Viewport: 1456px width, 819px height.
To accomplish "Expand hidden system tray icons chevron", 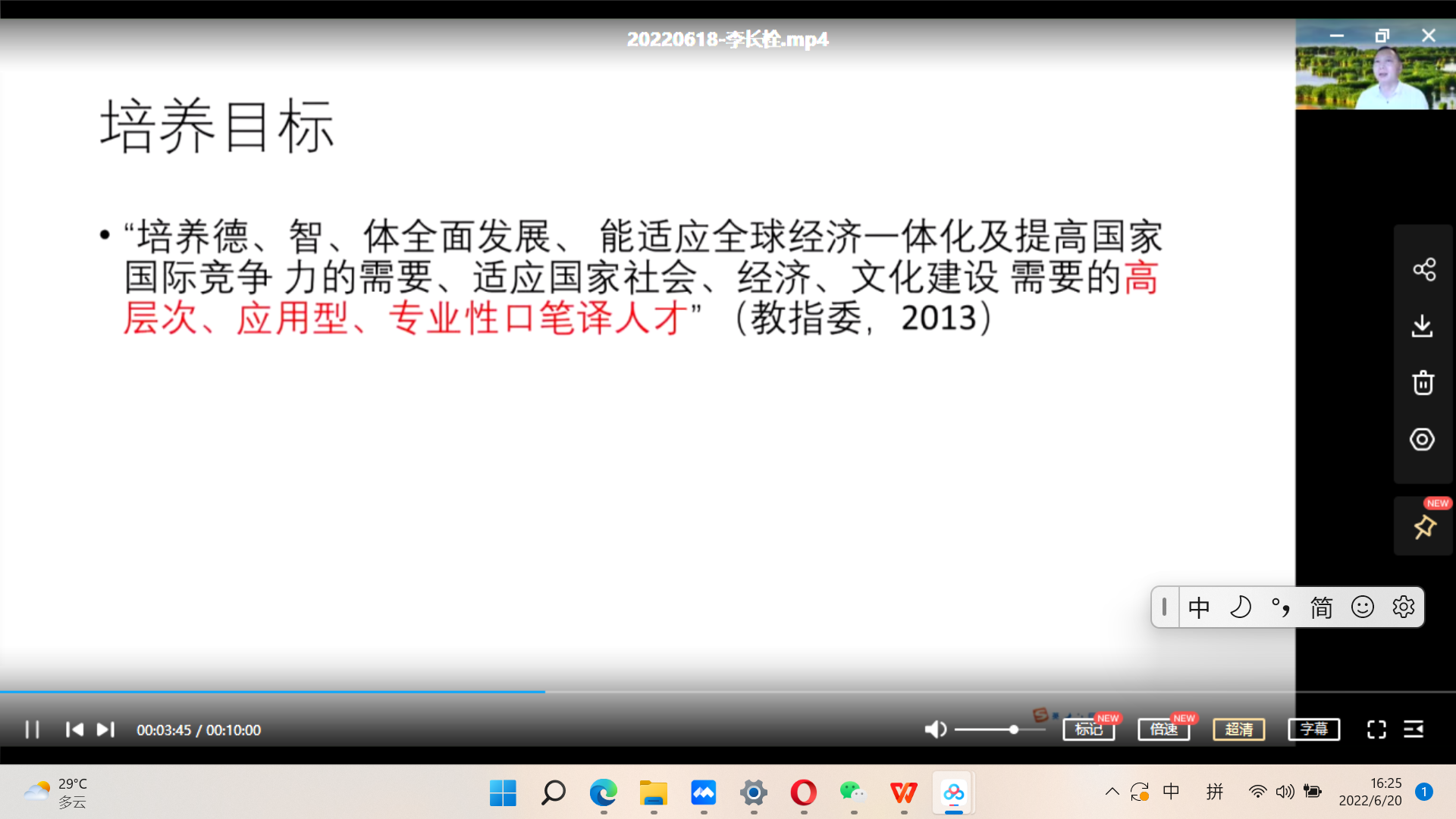I will [1112, 792].
